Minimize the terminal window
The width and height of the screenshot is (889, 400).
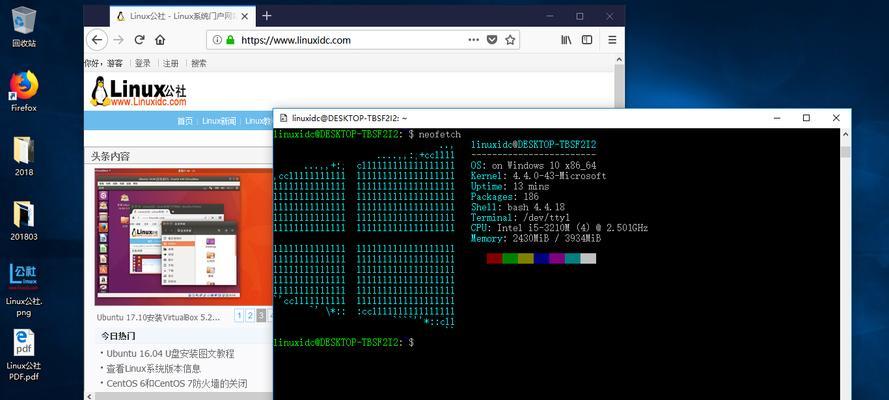[776, 118]
